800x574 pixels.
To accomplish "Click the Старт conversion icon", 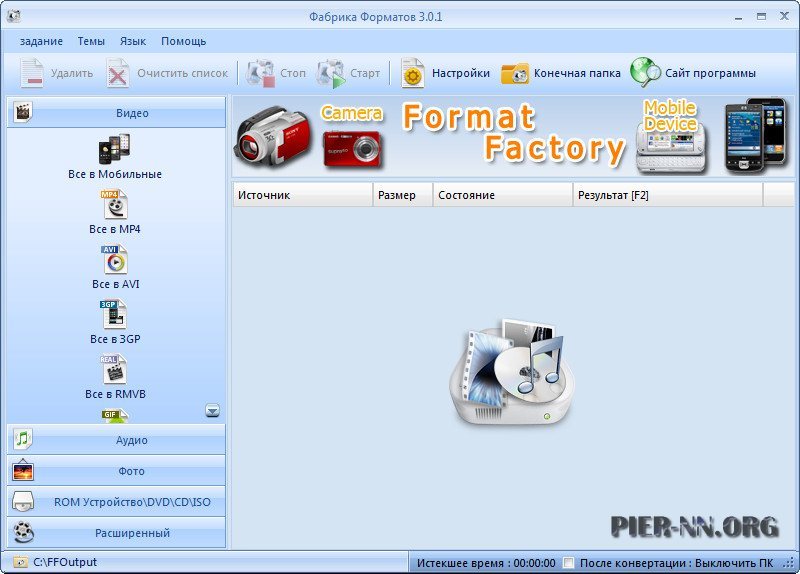I will tap(331, 73).
